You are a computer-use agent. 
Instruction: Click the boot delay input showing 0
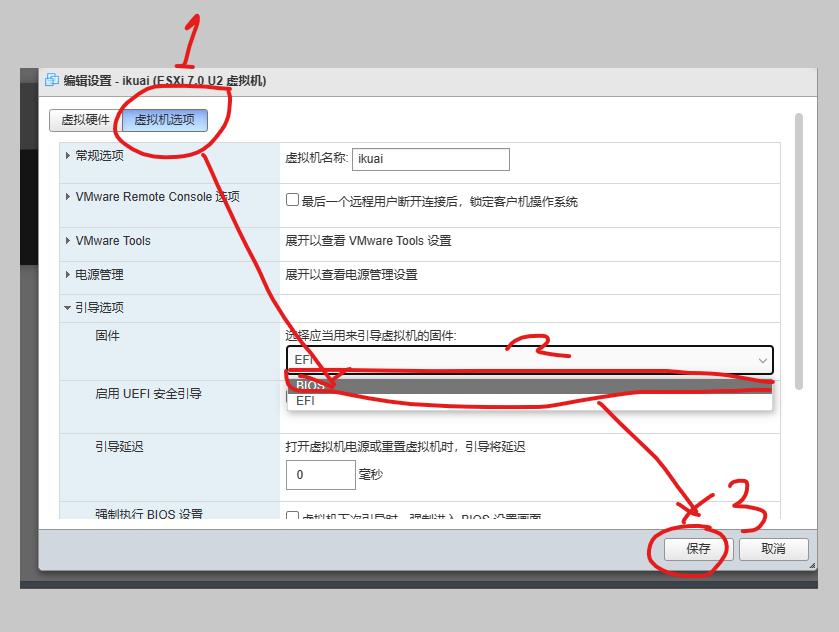[x=319, y=474]
